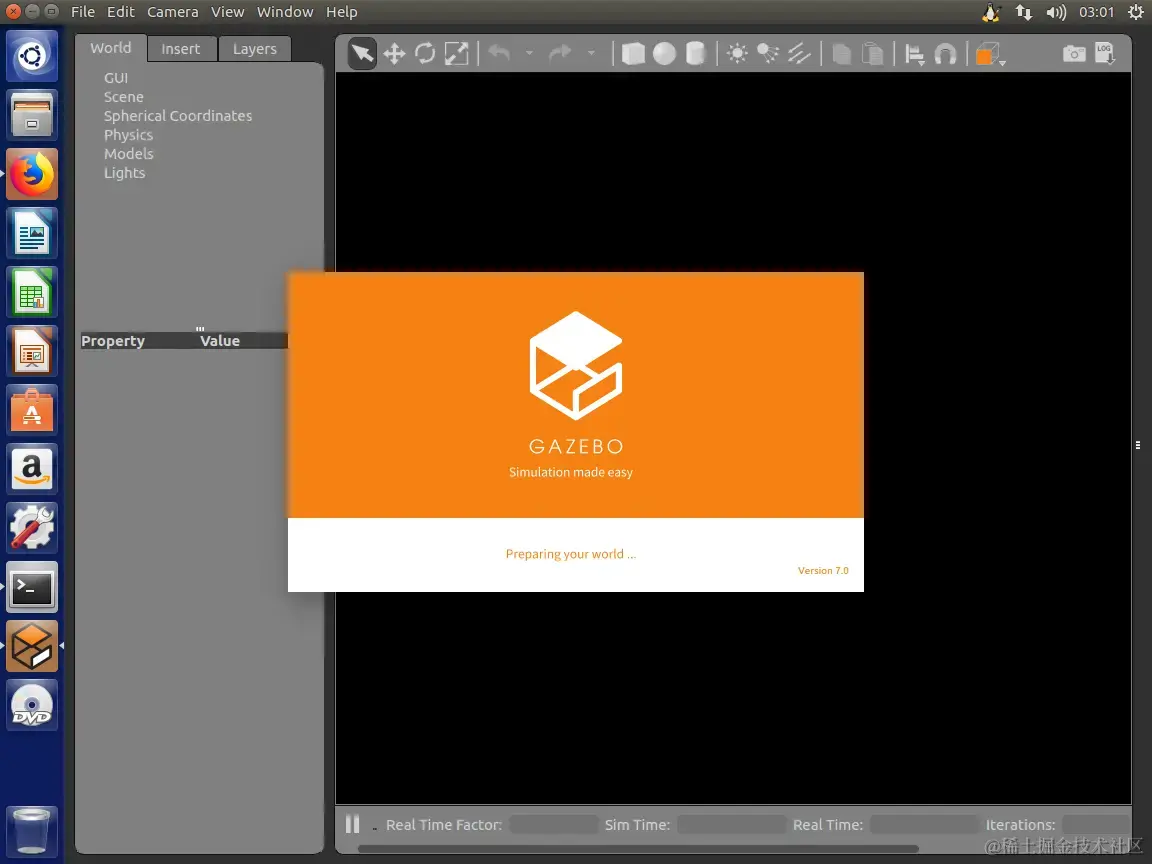Open the Edit menu
Viewport: 1152px width, 864px height.
(x=120, y=12)
